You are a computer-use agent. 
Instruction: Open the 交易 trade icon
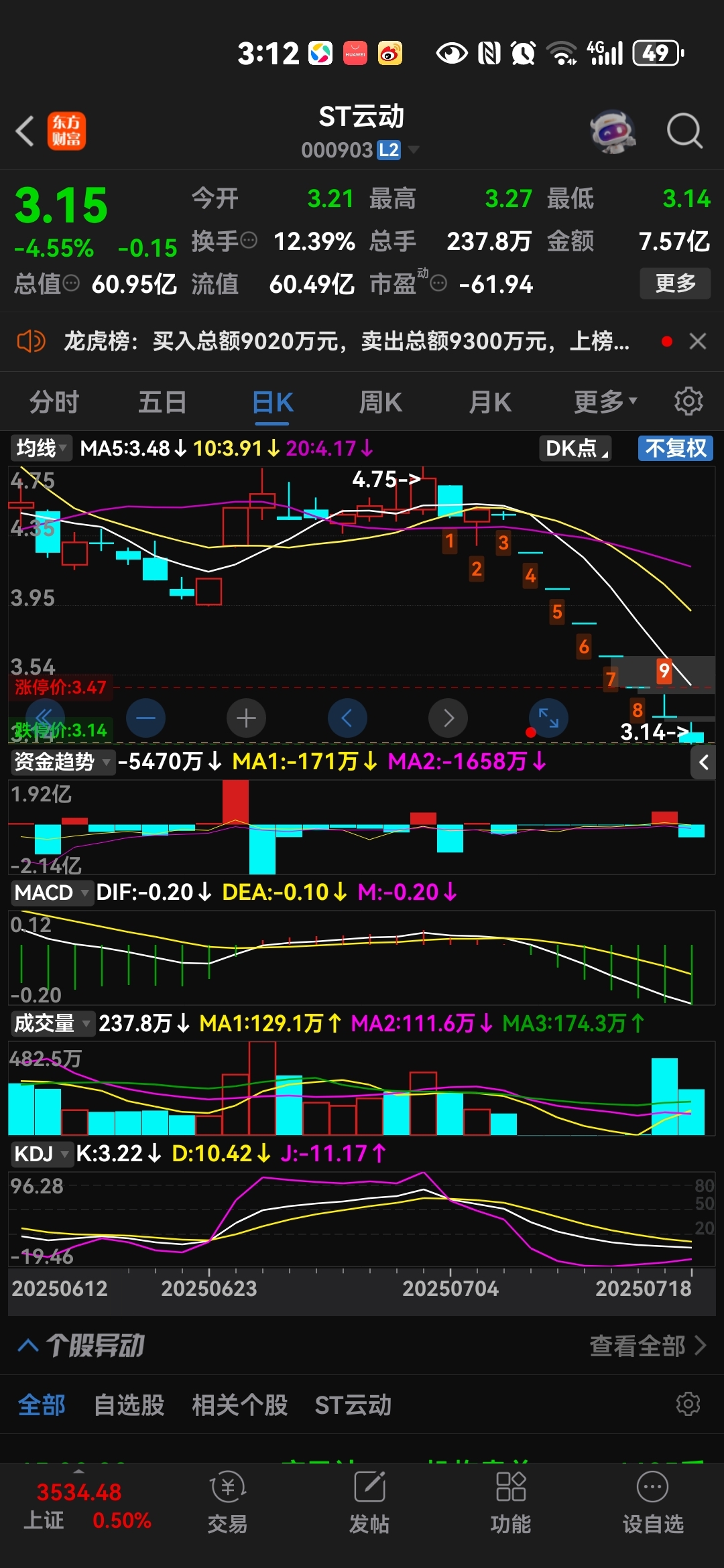click(x=227, y=1503)
